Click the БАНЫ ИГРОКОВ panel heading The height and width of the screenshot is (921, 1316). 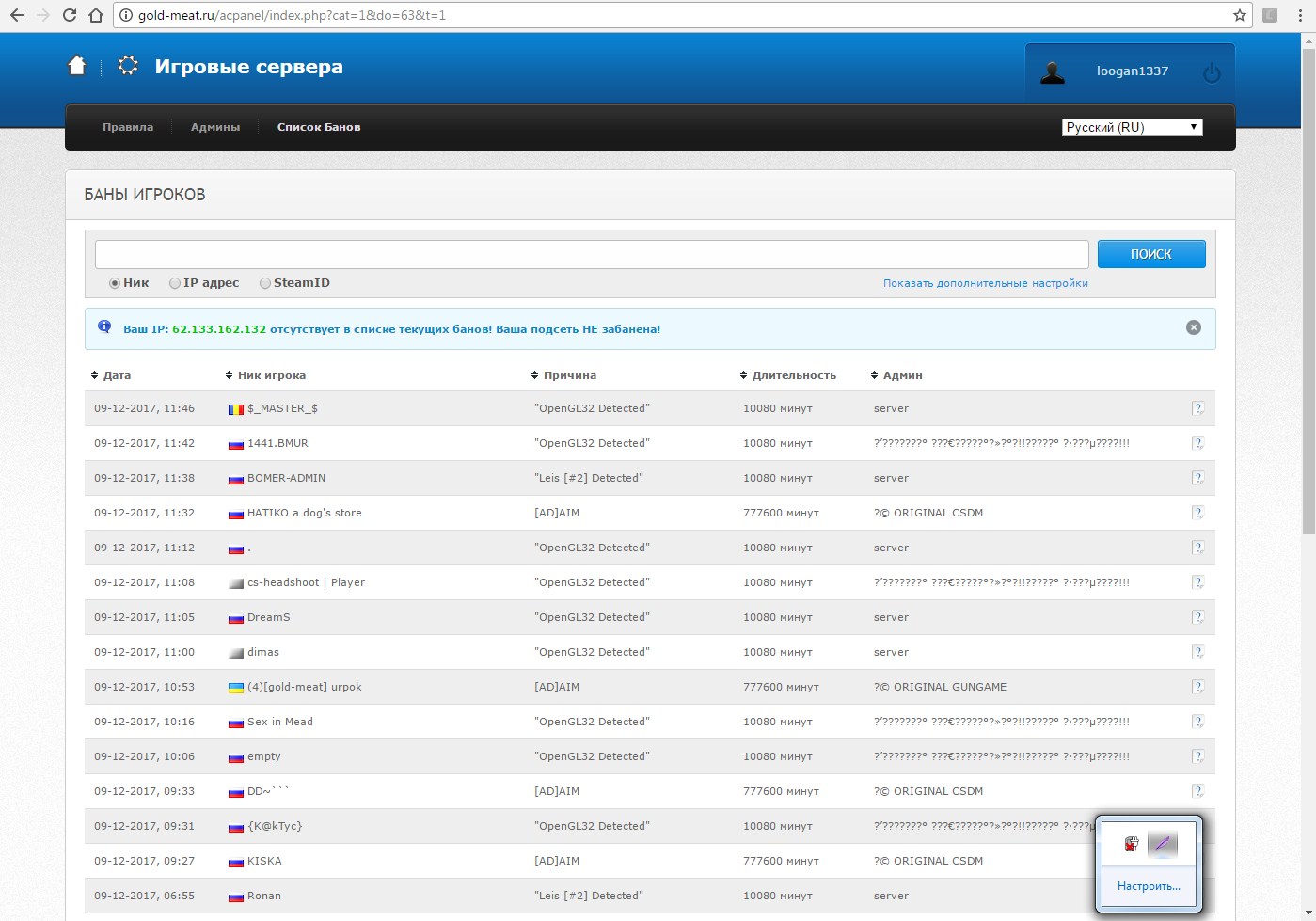[x=145, y=195]
